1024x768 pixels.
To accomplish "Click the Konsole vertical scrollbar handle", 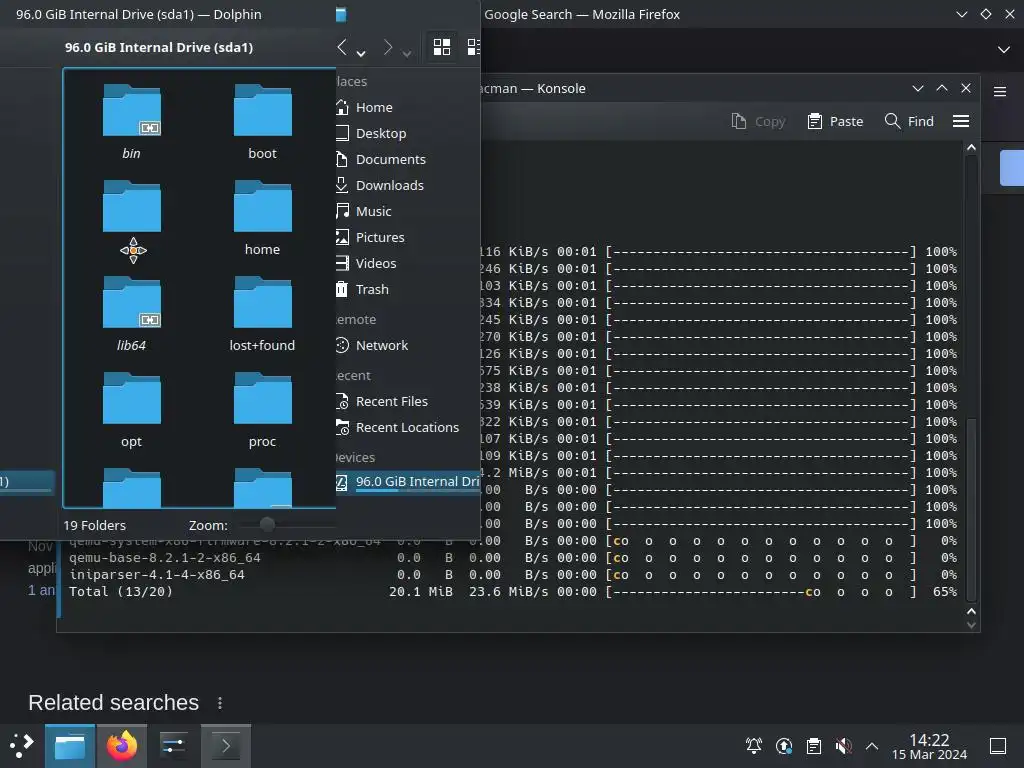I will [x=971, y=509].
